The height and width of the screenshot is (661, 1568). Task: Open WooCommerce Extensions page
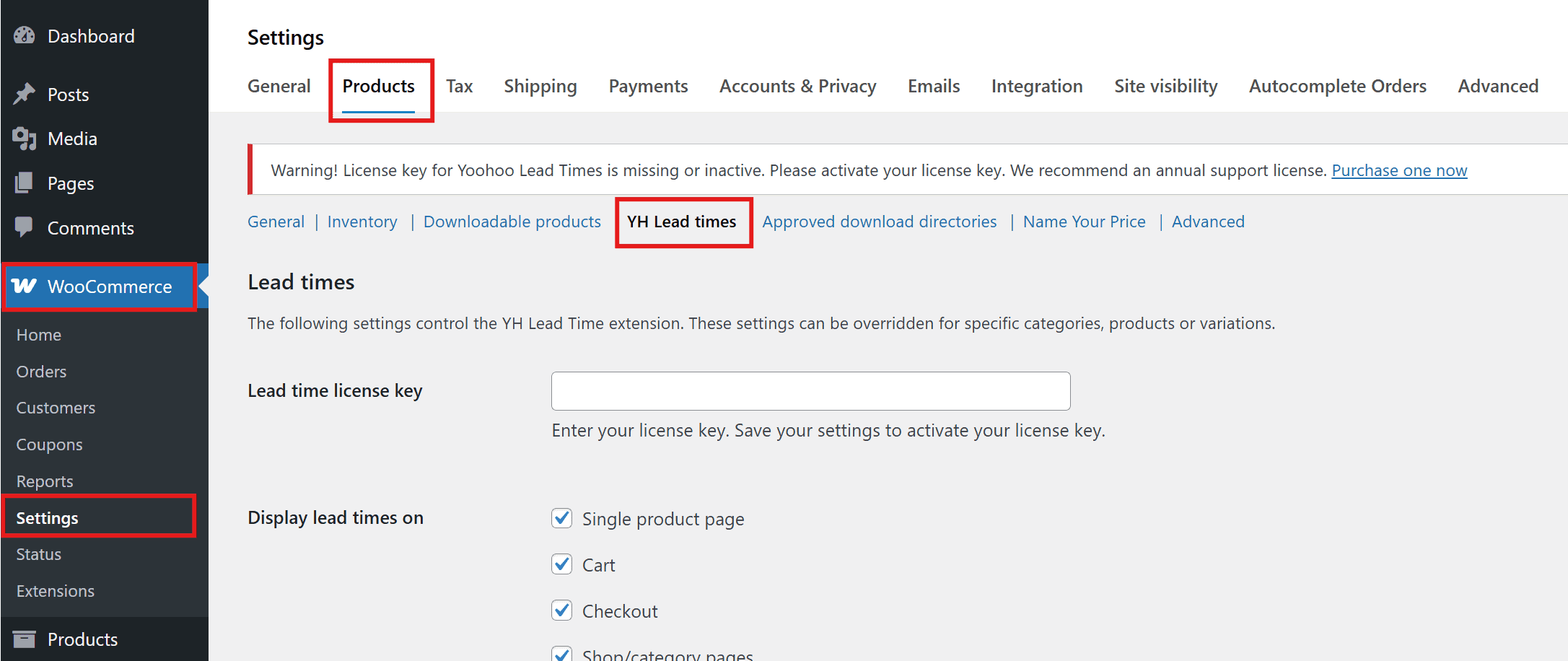click(x=56, y=591)
